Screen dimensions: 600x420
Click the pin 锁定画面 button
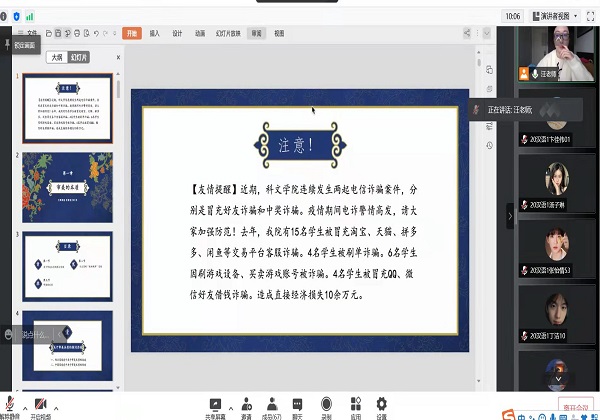(x=21, y=45)
